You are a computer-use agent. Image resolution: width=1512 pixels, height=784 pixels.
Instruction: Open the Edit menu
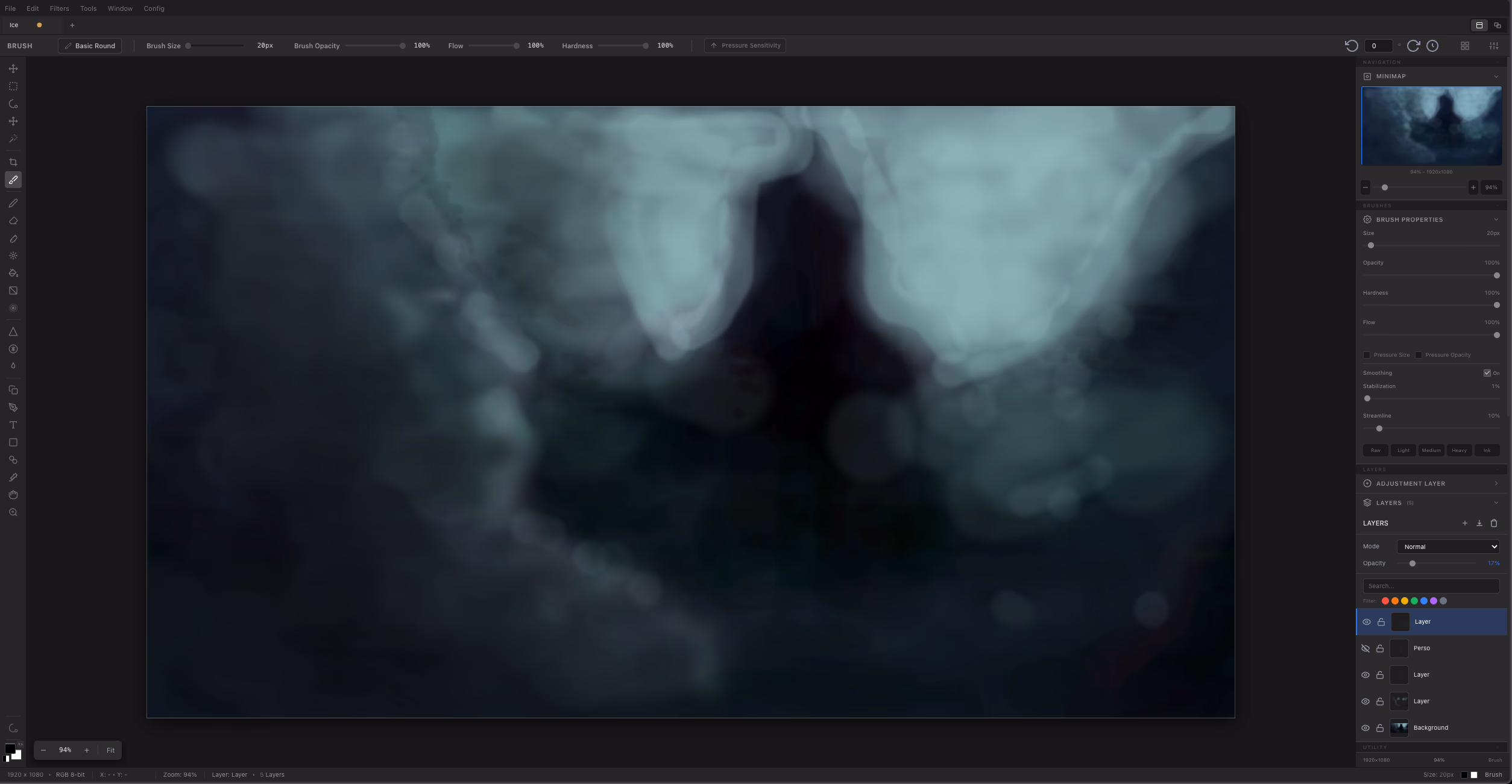pyautogui.click(x=33, y=8)
